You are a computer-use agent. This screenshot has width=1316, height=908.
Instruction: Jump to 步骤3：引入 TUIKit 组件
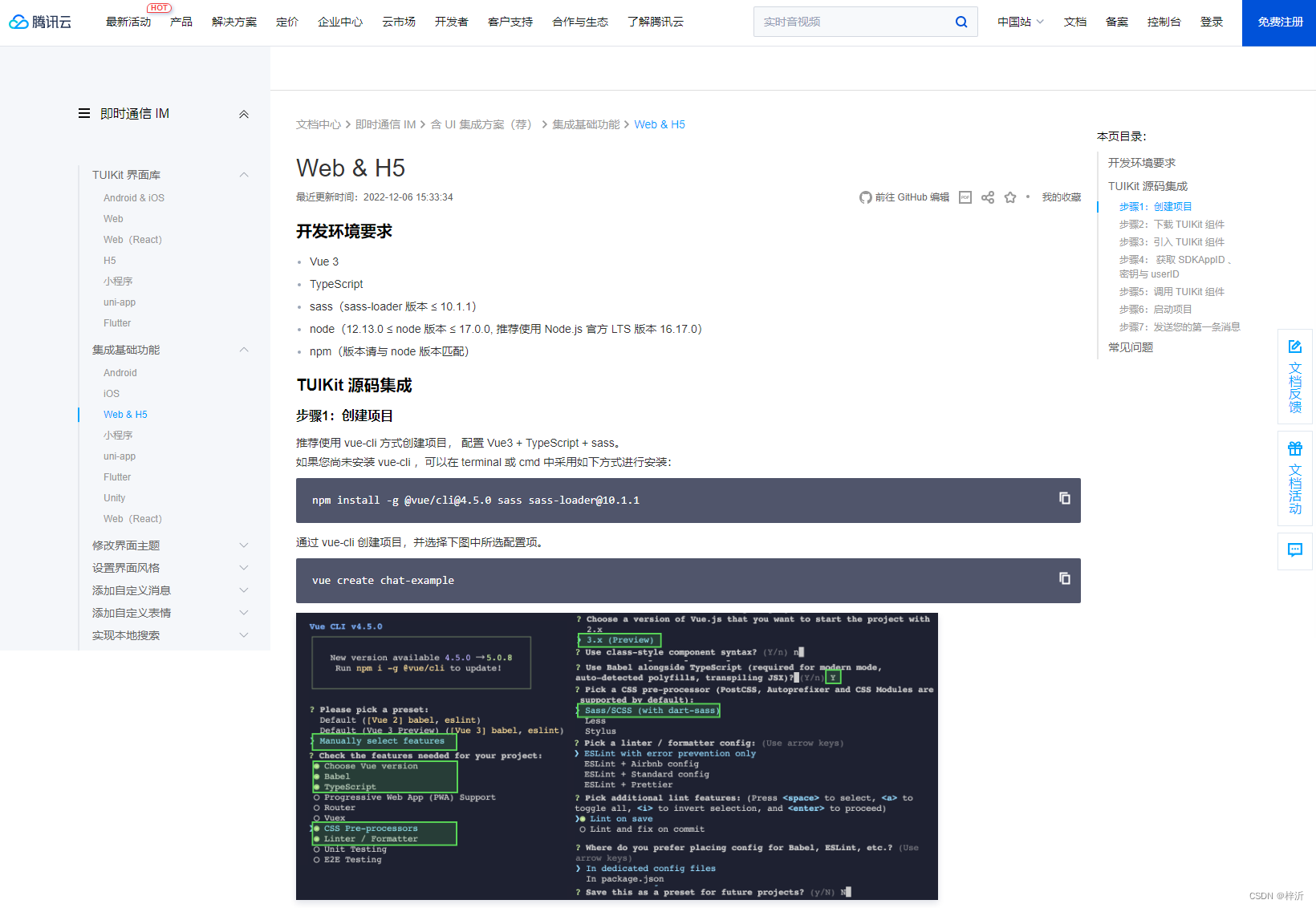pos(1172,242)
